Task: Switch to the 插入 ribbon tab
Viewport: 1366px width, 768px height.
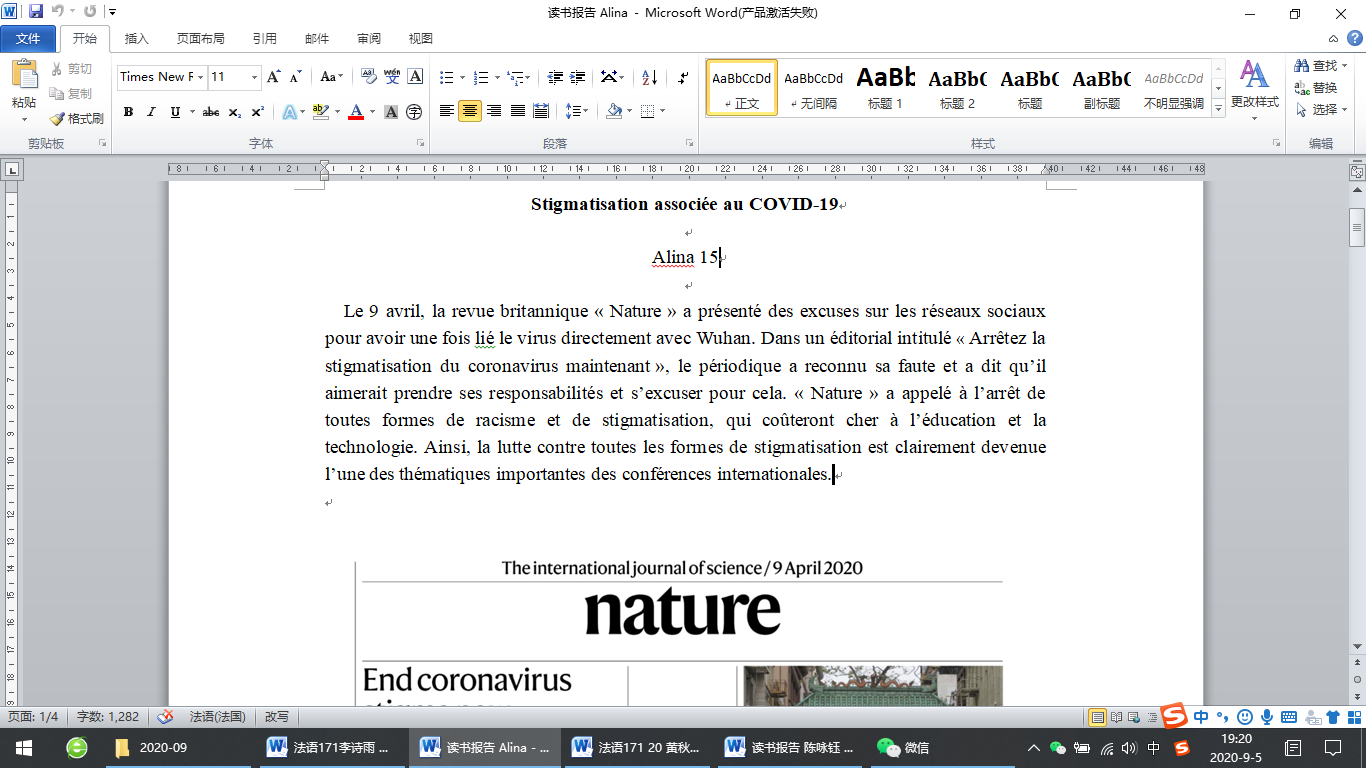Action: (x=136, y=39)
